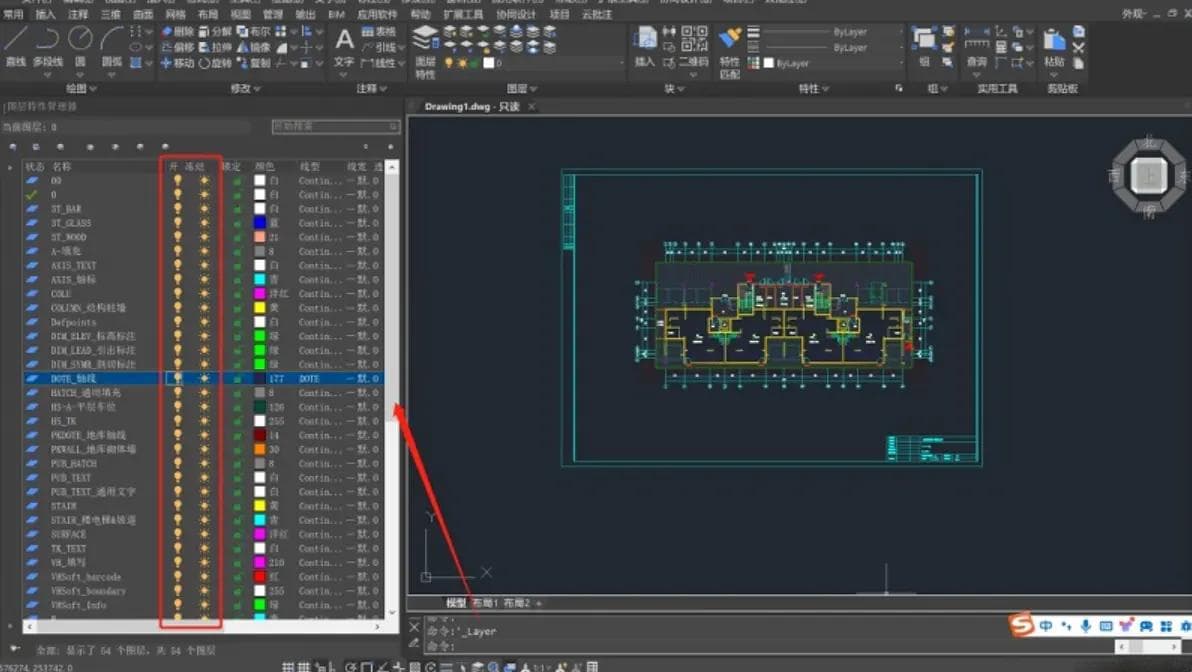Image resolution: width=1192 pixels, height=672 pixels.
Task: Click the QR code (二维码) tool
Action: (693, 46)
